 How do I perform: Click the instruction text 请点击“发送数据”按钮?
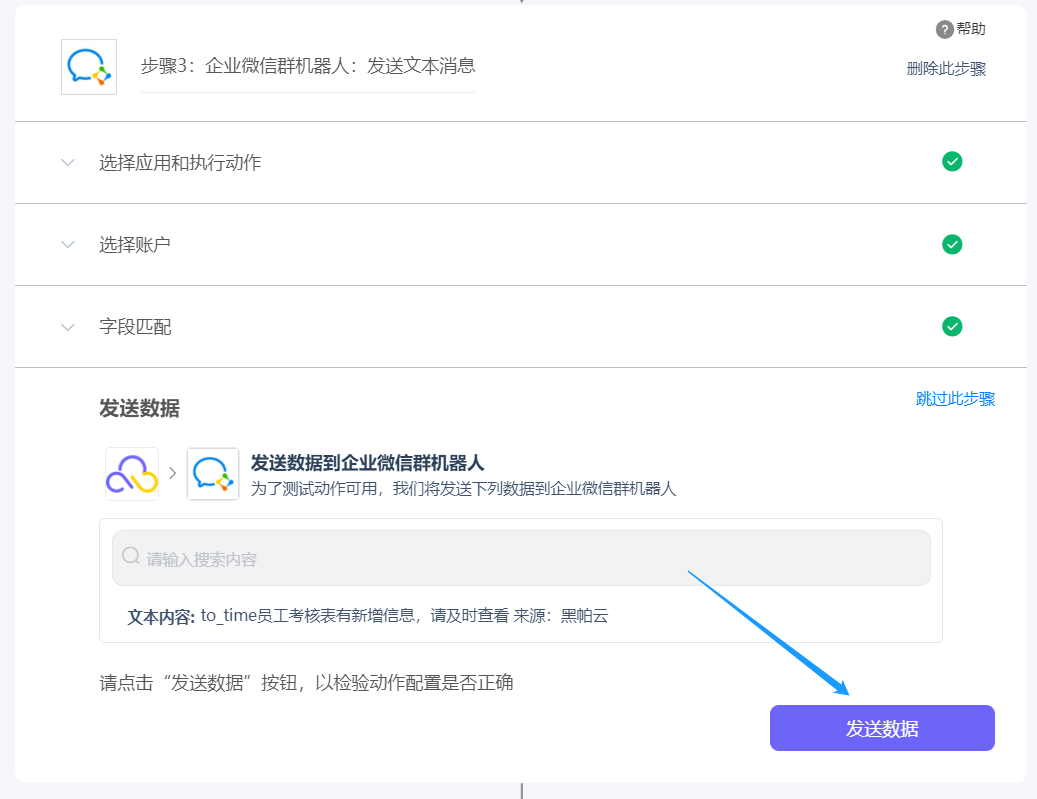point(306,683)
